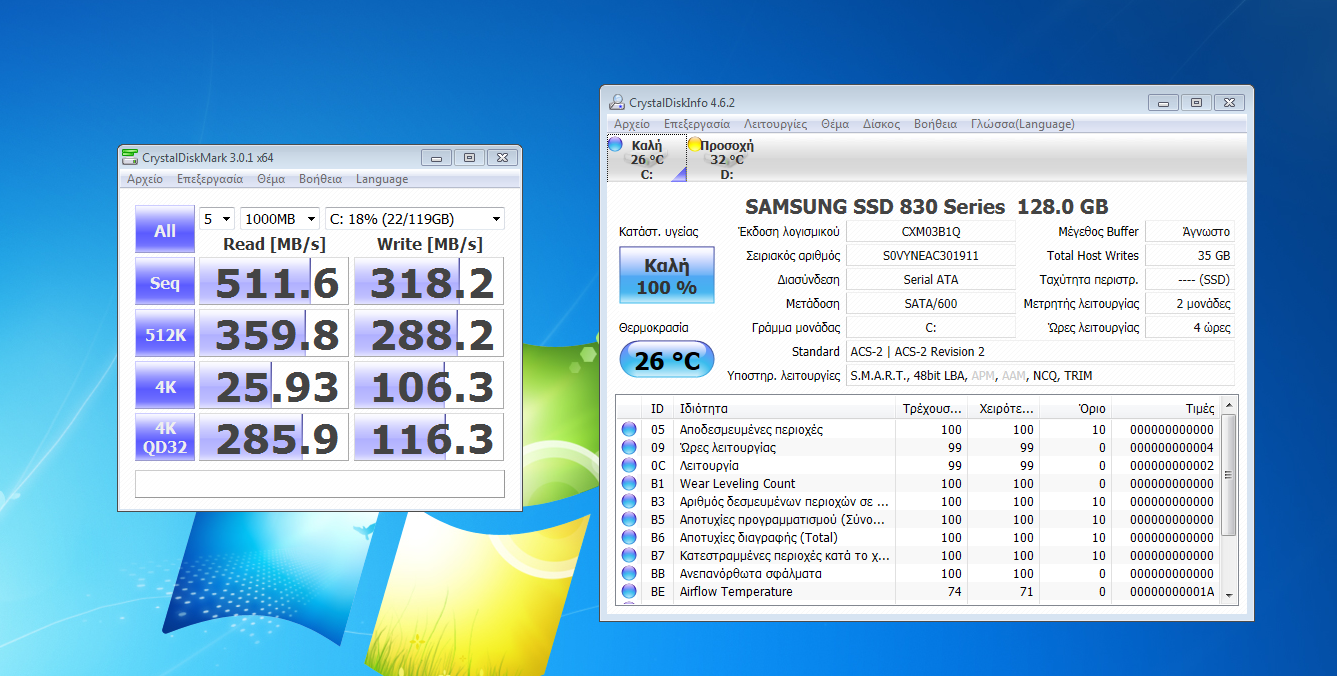
Task: Open Βοήθεια menu in CrystalDiskMark
Action: point(320,179)
